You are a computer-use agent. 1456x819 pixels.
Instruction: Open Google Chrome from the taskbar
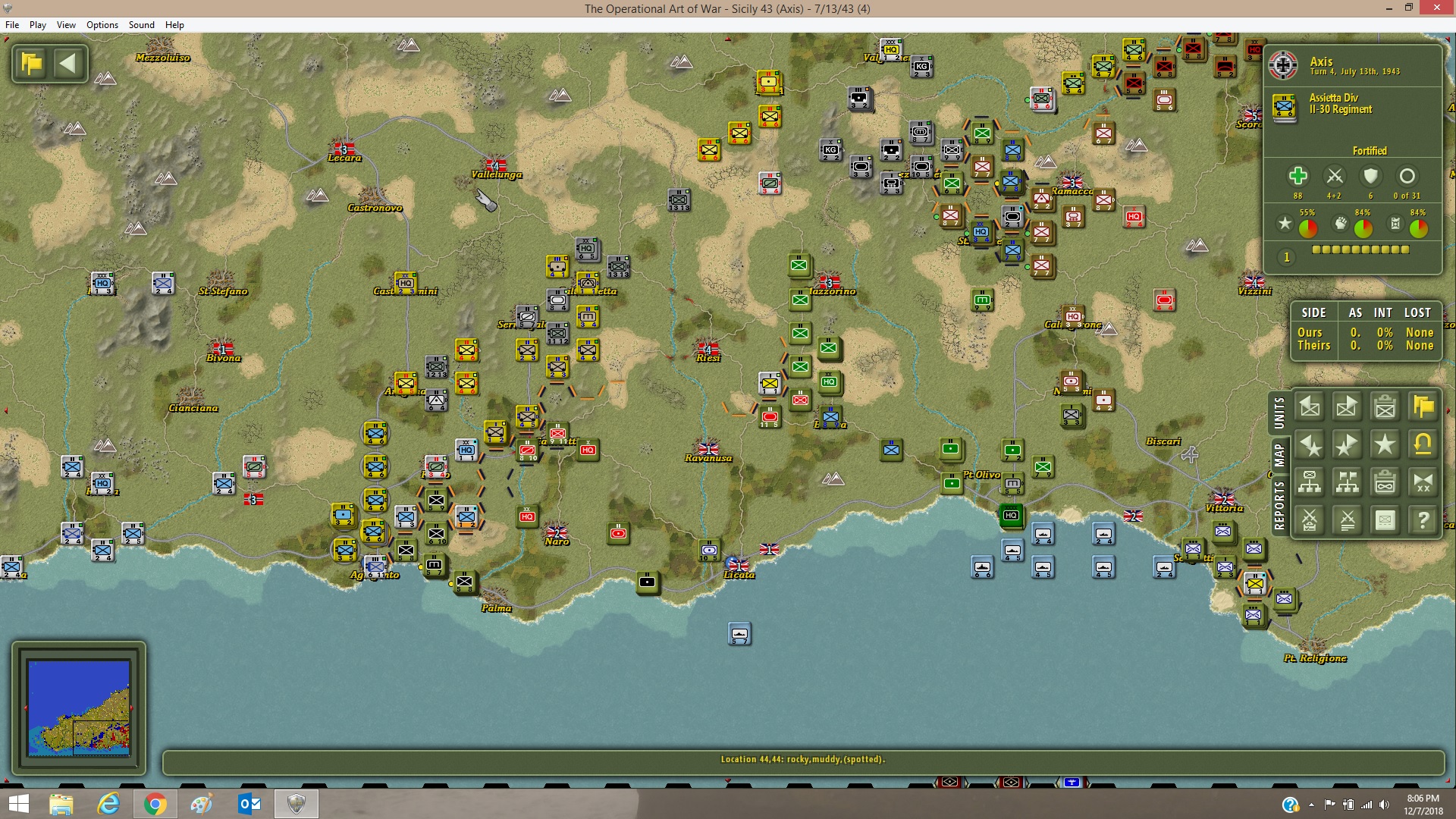155,804
